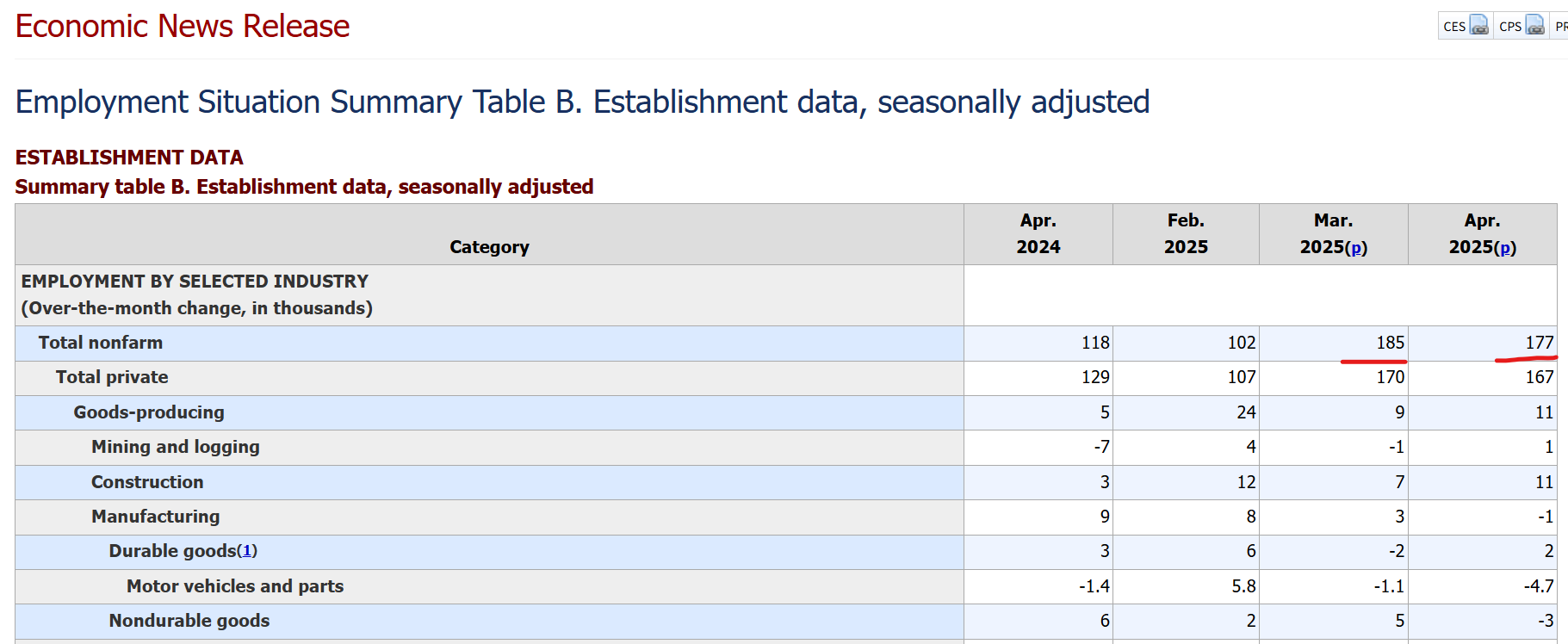The width and height of the screenshot is (1568, 644).
Task: Open the (p) footnote in Mar. 2025 header
Action: [x=1356, y=247]
